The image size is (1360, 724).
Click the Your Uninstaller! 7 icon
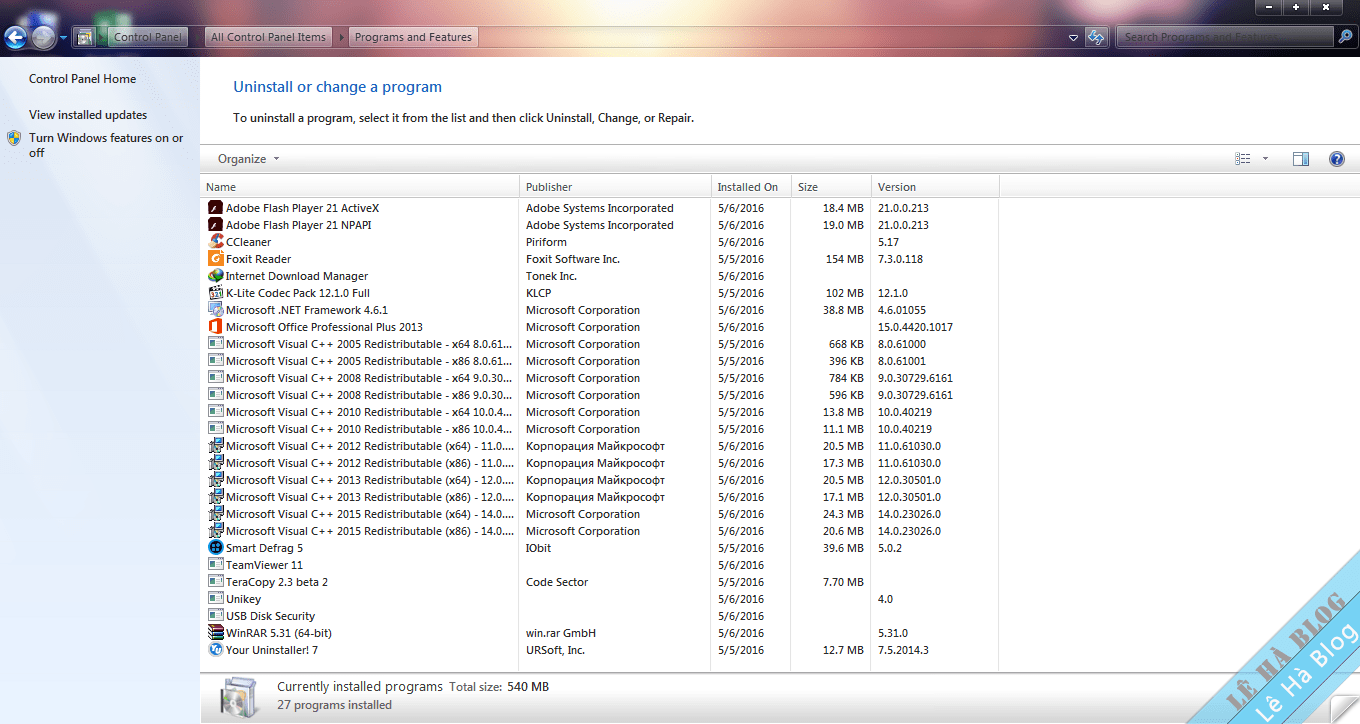tap(215, 650)
